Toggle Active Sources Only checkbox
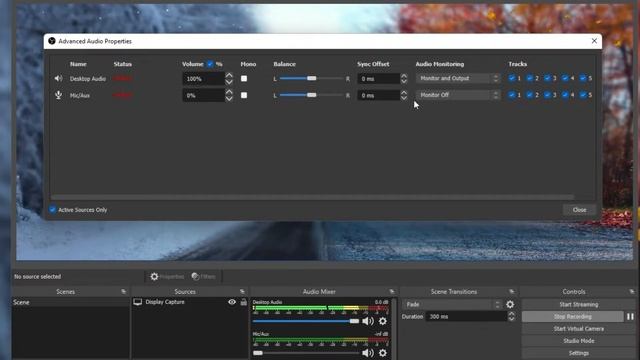640x360 pixels. [53, 209]
